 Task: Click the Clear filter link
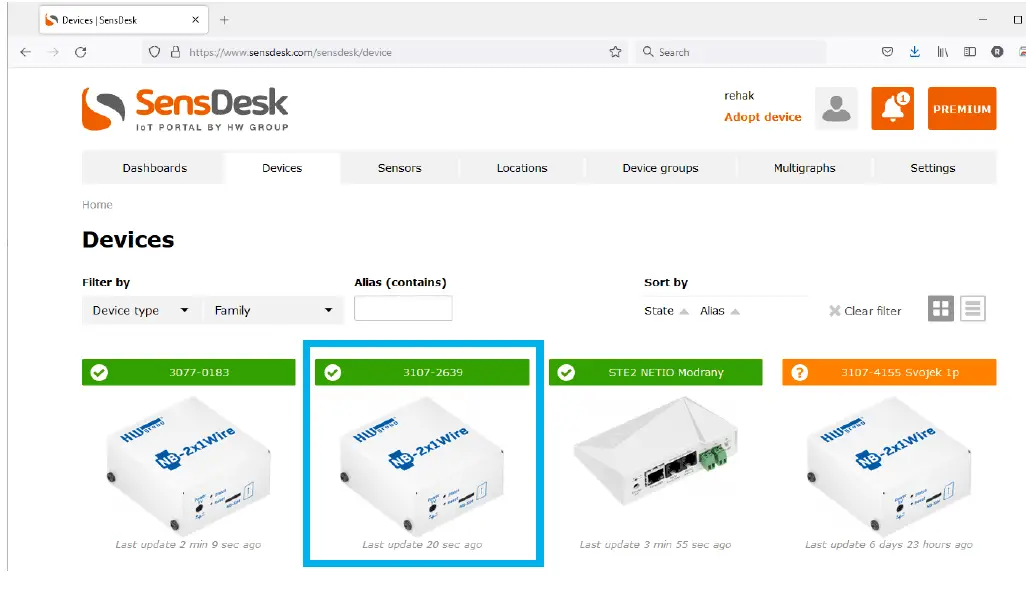click(x=872, y=311)
